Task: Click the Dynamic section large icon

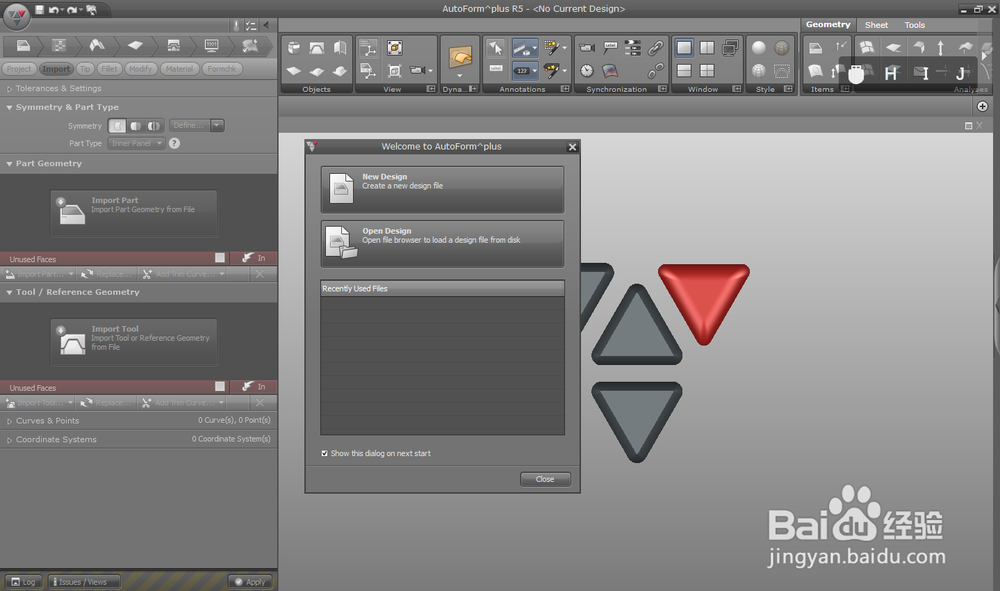Action: [x=460, y=57]
